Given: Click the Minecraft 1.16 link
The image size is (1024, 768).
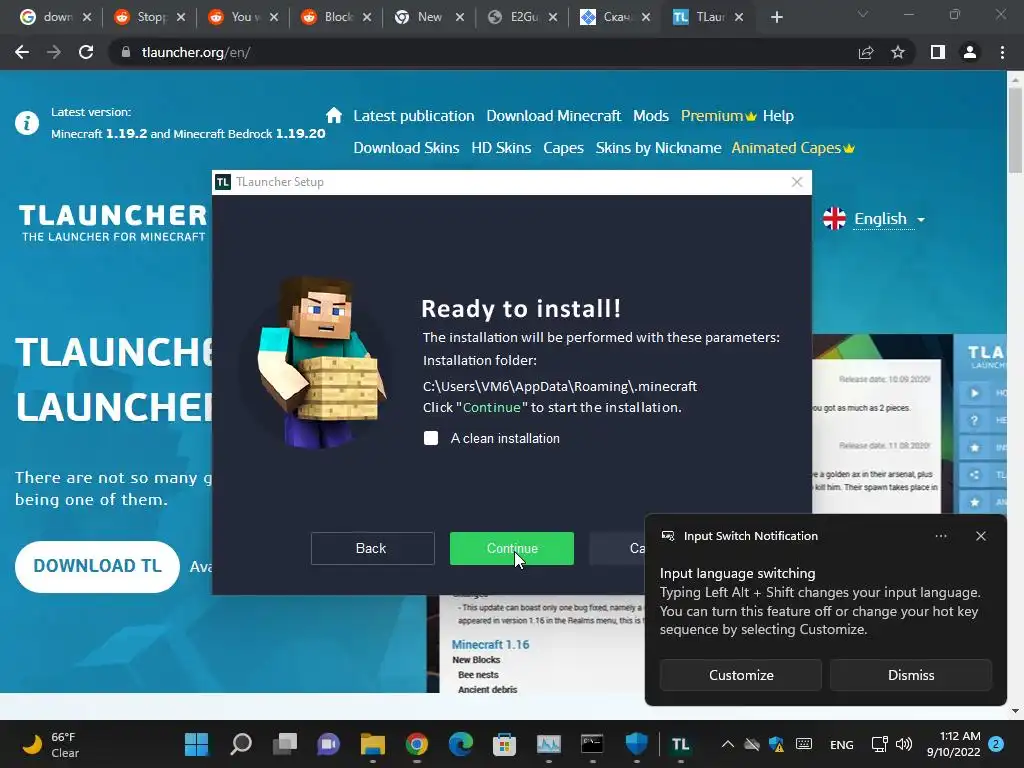Looking at the screenshot, I should click(x=490, y=645).
